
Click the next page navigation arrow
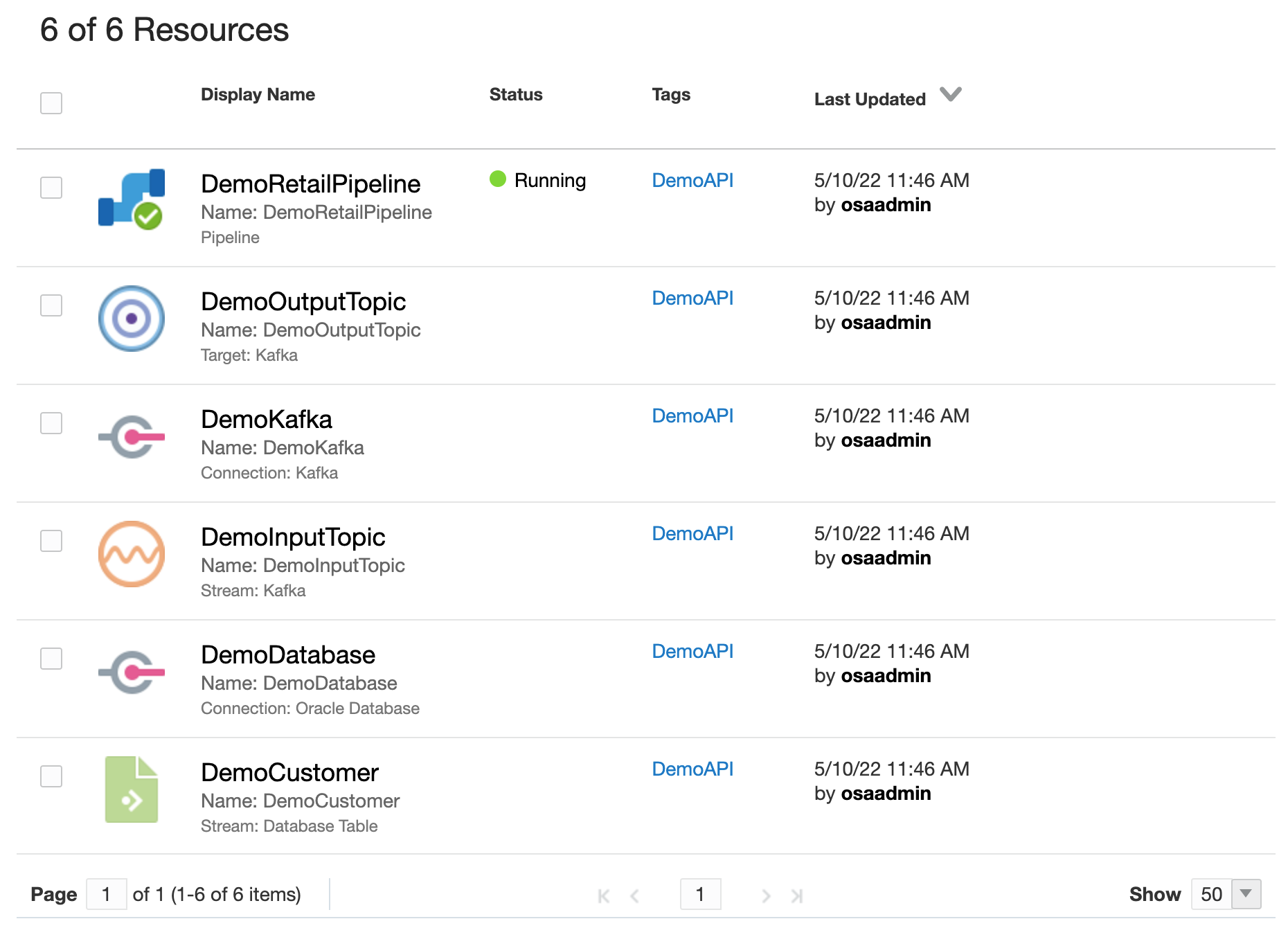click(x=765, y=895)
